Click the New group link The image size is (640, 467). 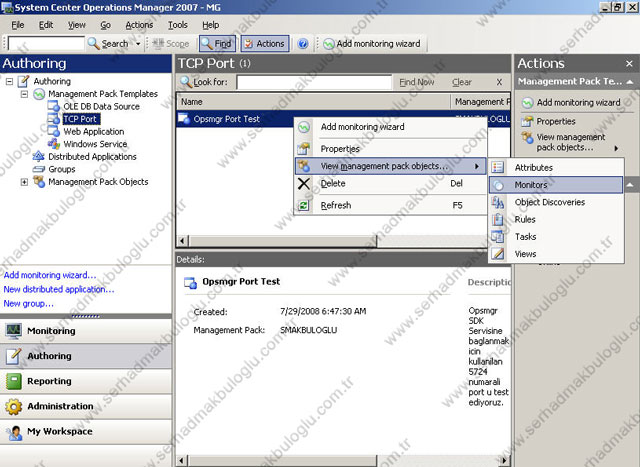[29, 304]
